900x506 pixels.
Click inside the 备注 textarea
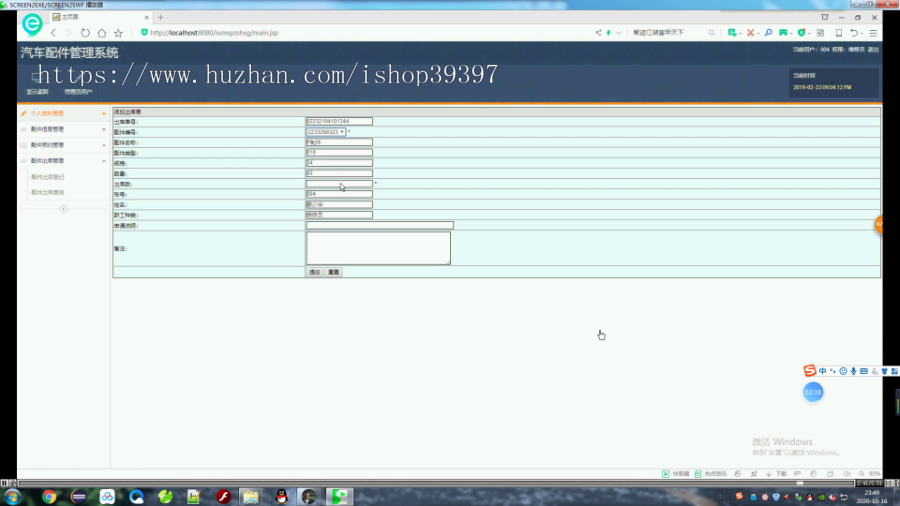[x=378, y=248]
